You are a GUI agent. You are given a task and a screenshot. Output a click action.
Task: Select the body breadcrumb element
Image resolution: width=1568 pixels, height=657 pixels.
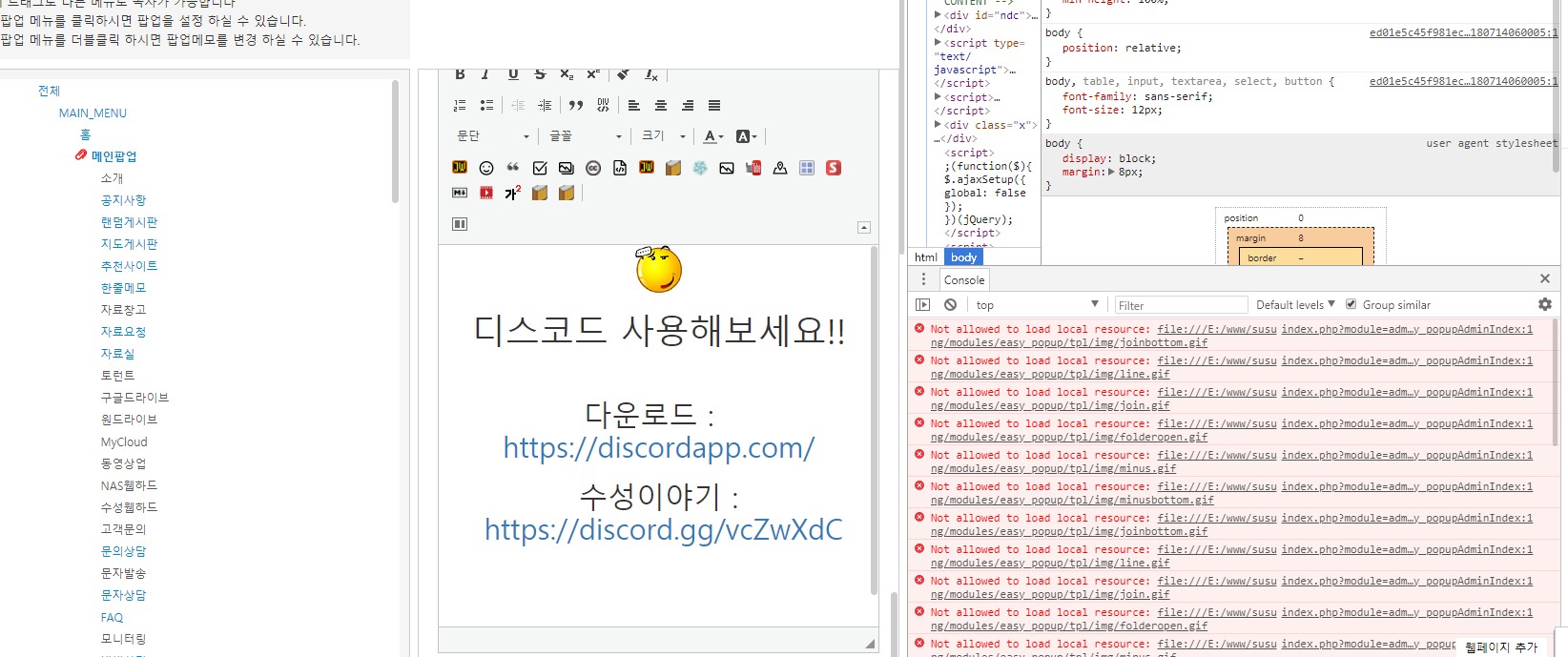963,257
